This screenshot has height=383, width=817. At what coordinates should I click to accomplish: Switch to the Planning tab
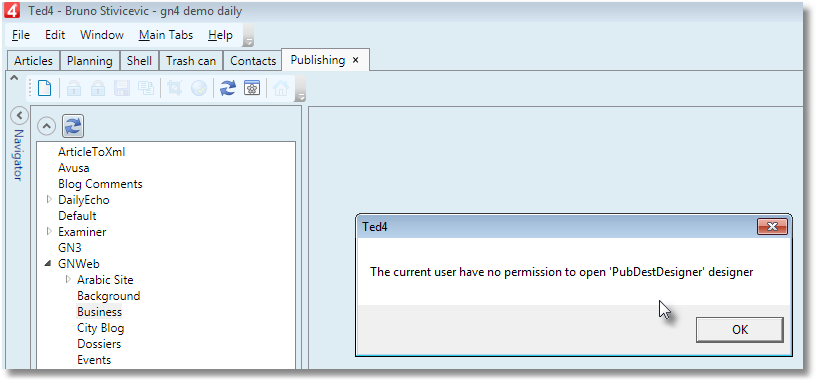90,60
